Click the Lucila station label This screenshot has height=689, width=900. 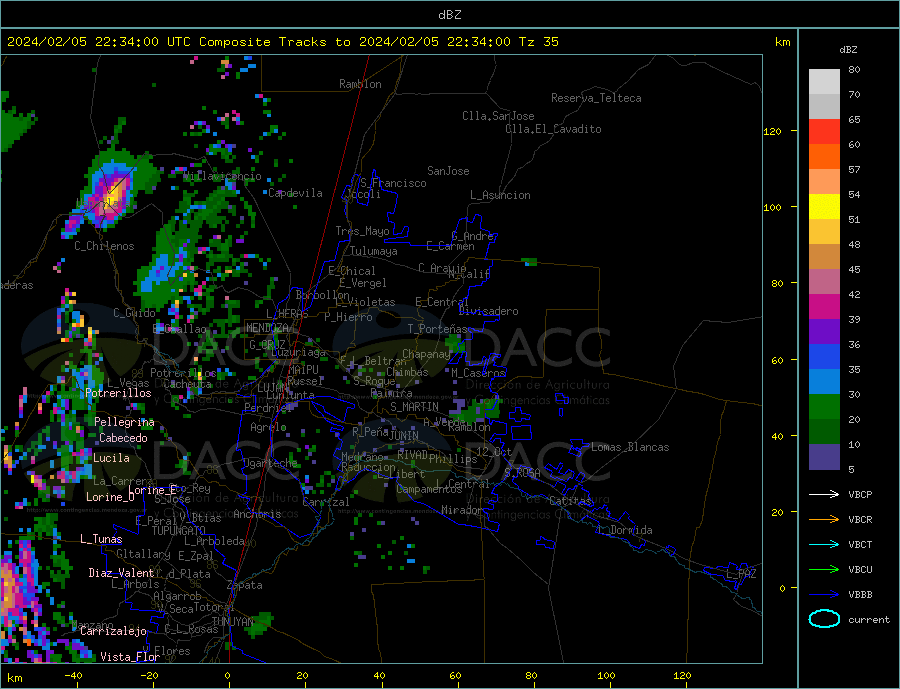click(x=111, y=458)
